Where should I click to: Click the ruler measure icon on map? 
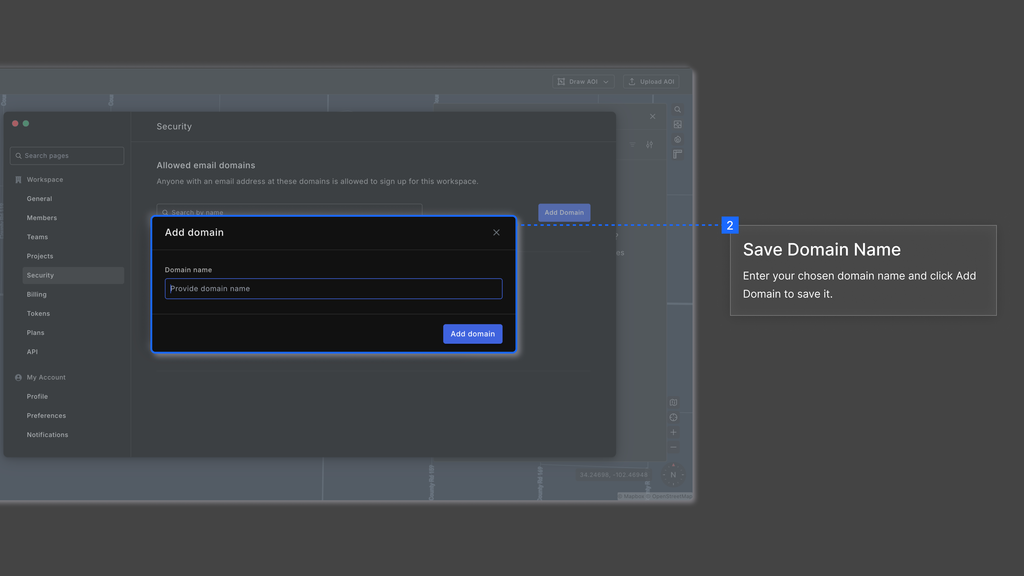pyautogui.click(x=677, y=155)
